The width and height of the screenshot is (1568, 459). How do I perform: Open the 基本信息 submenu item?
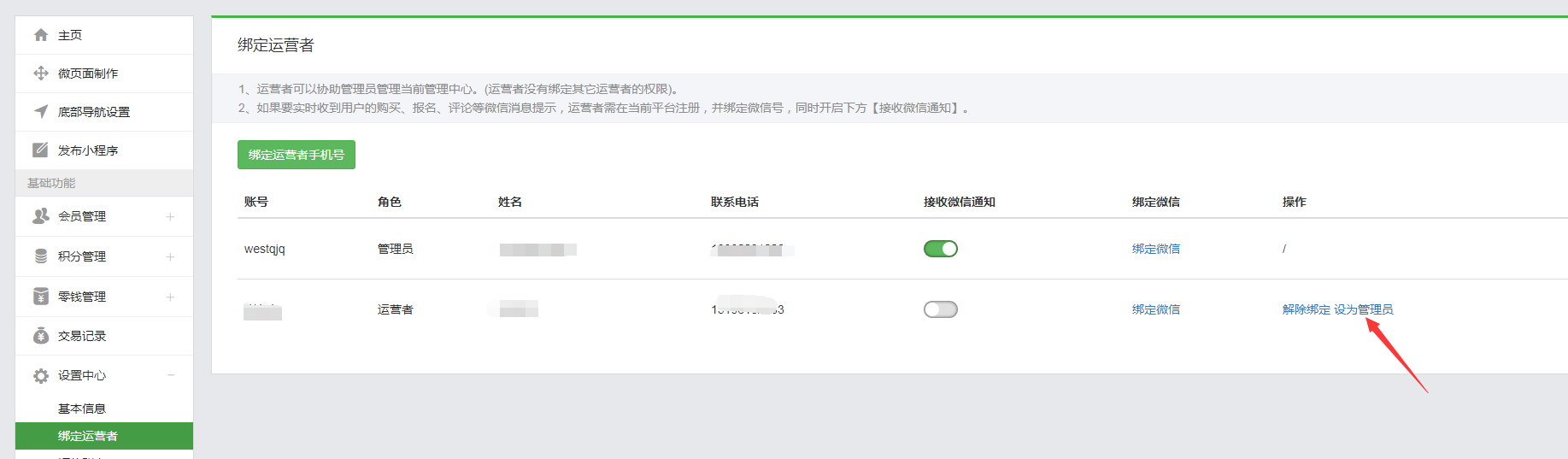(82, 409)
